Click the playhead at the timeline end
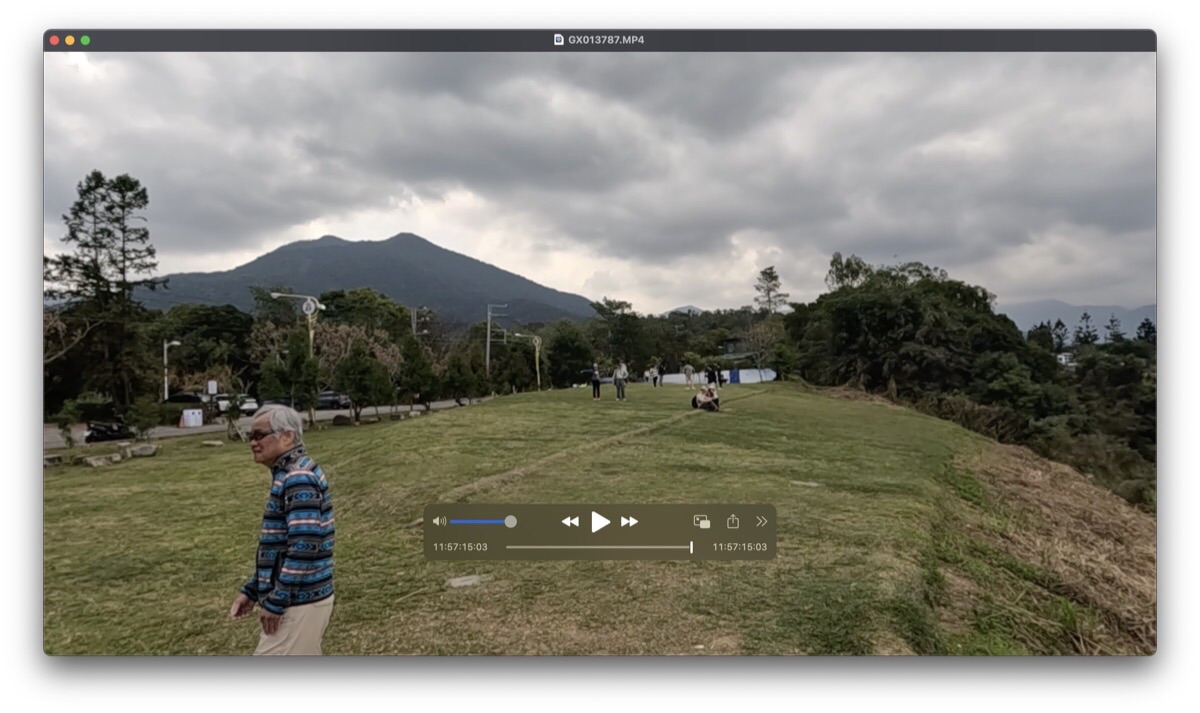The height and width of the screenshot is (713, 1200). [x=691, y=547]
